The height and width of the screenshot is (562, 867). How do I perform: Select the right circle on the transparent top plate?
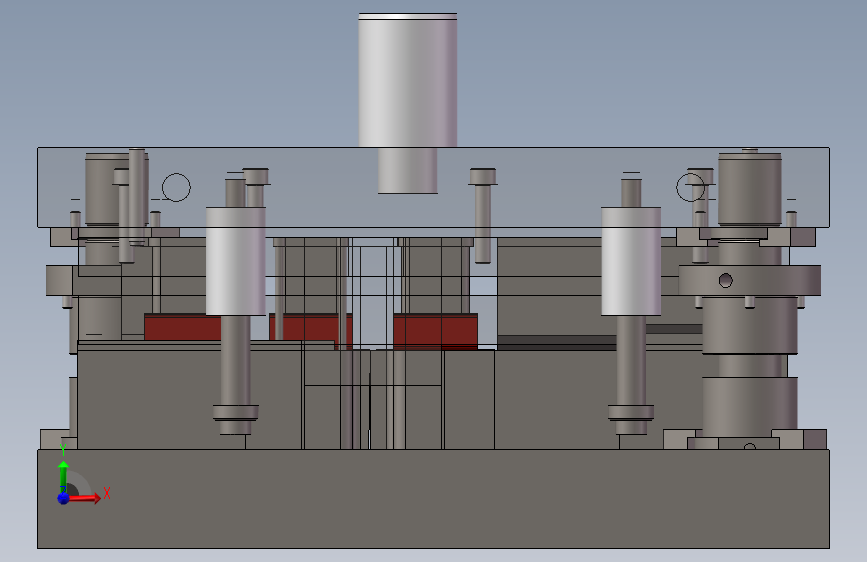(x=690, y=187)
